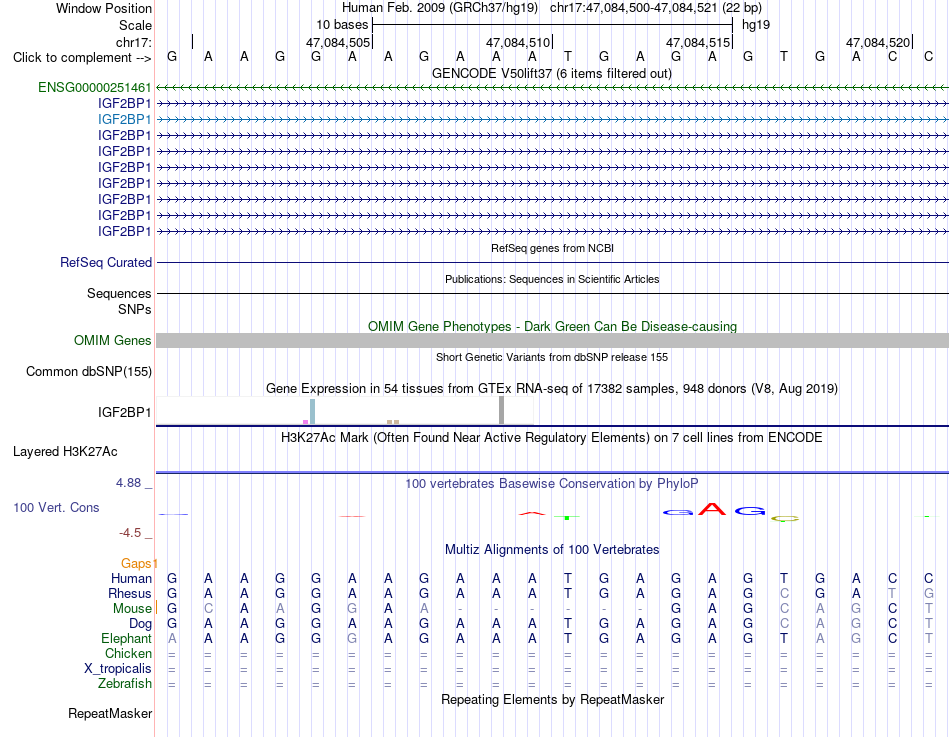This screenshot has width=950, height=737.
Task: Open '100 vertebrates Basewise Conservation by PhyloP' title
Action: 551,484
